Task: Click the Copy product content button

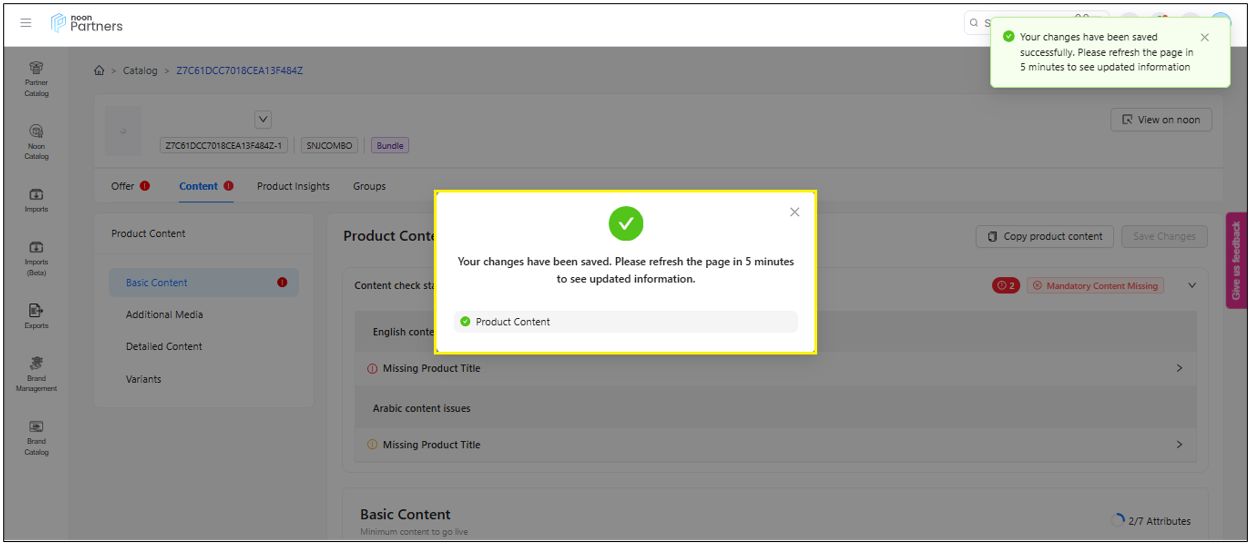Action: [x=1044, y=237]
